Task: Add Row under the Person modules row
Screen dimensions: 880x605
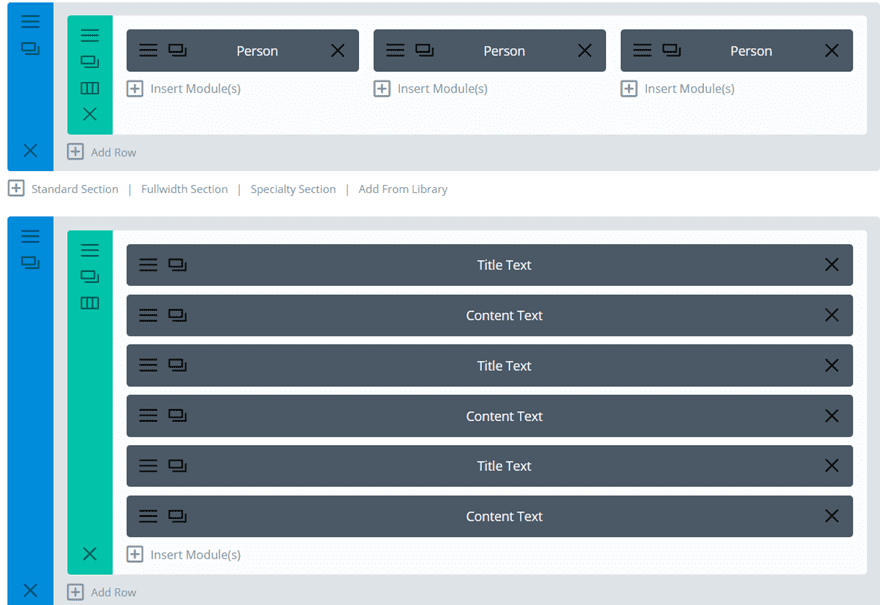Action: click(102, 152)
